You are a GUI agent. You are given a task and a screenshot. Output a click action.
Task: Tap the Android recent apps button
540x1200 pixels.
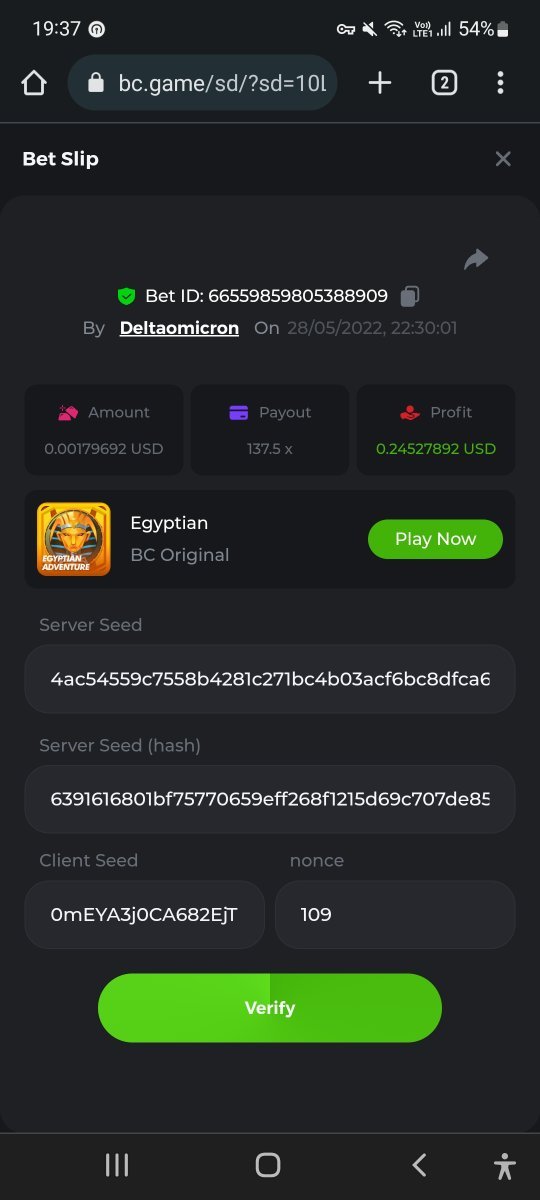(x=117, y=1165)
